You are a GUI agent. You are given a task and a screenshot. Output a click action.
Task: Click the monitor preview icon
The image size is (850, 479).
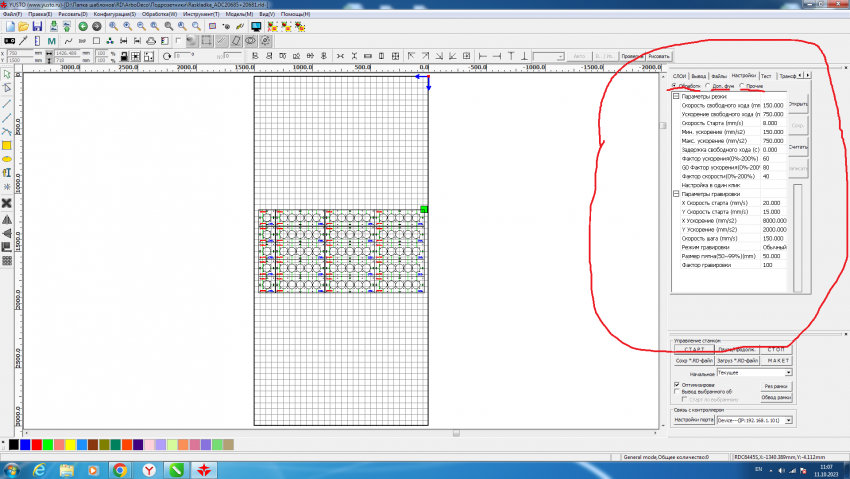[256, 26]
